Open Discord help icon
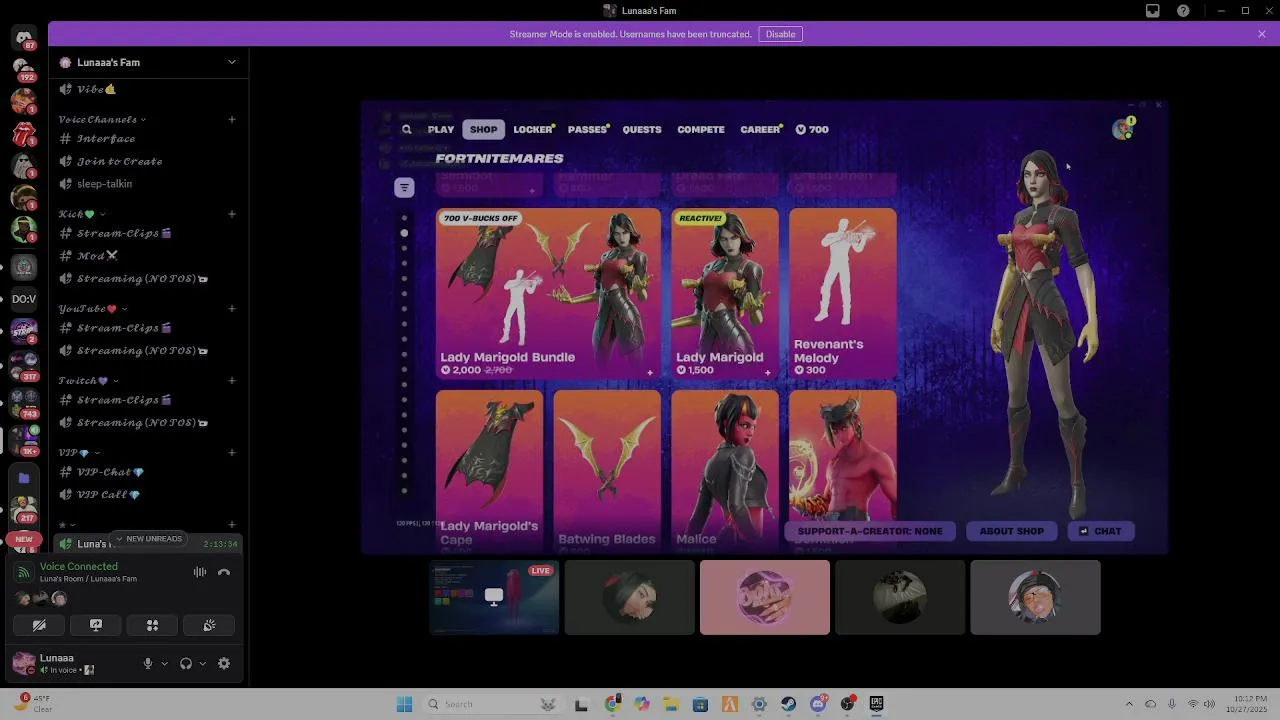Image resolution: width=1280 pixels, height=720 pixels. click(1183, 11)
